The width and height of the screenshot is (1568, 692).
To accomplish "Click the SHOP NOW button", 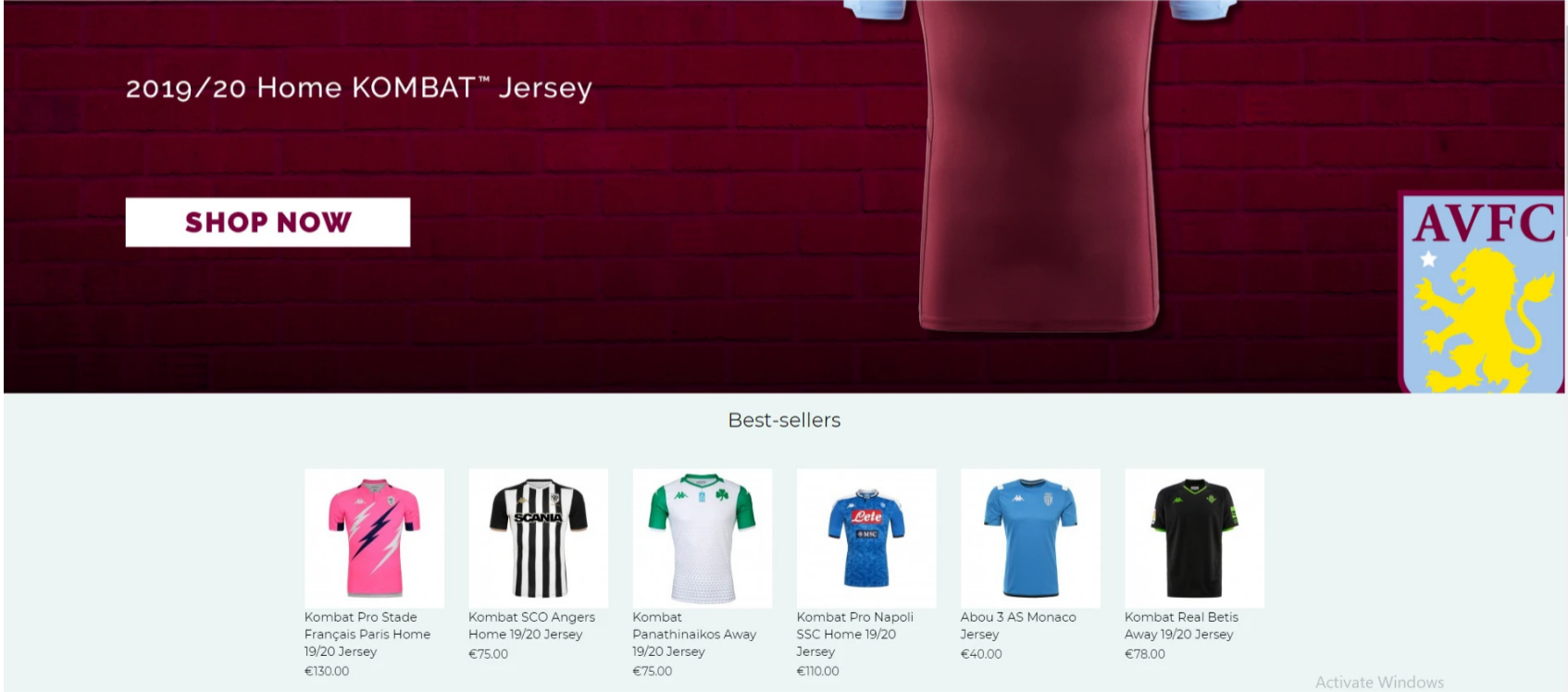I will click(x=268, y=222).
